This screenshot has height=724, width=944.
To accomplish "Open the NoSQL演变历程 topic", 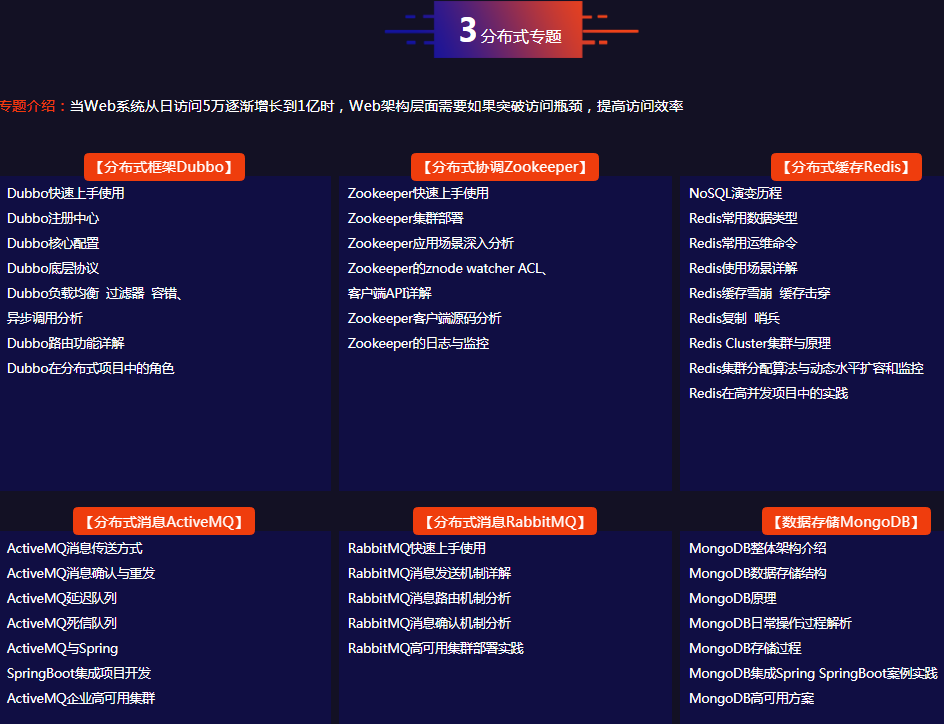I will pos(735,193).
